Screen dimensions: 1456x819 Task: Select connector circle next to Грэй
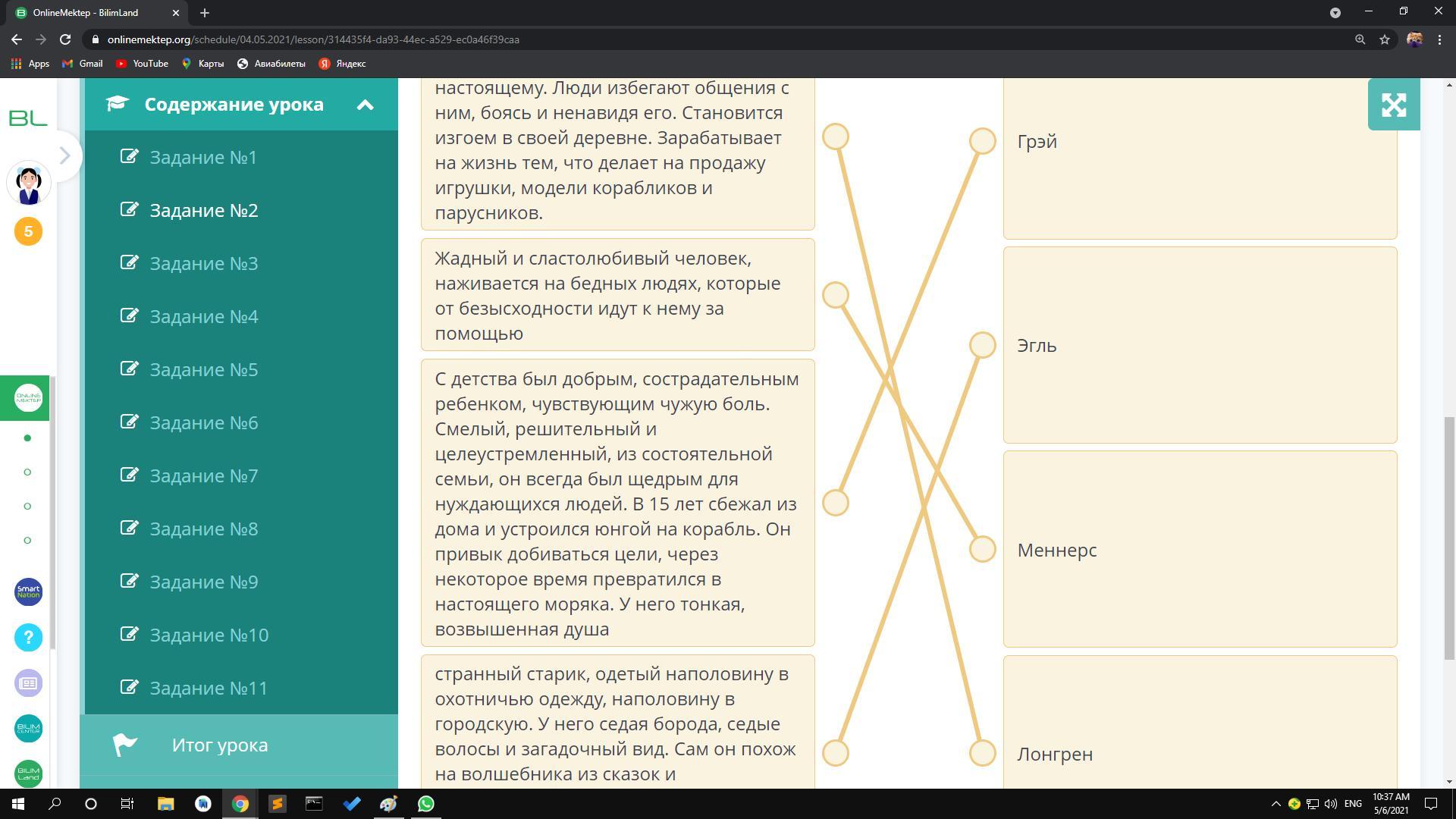(x=982, y=141)
